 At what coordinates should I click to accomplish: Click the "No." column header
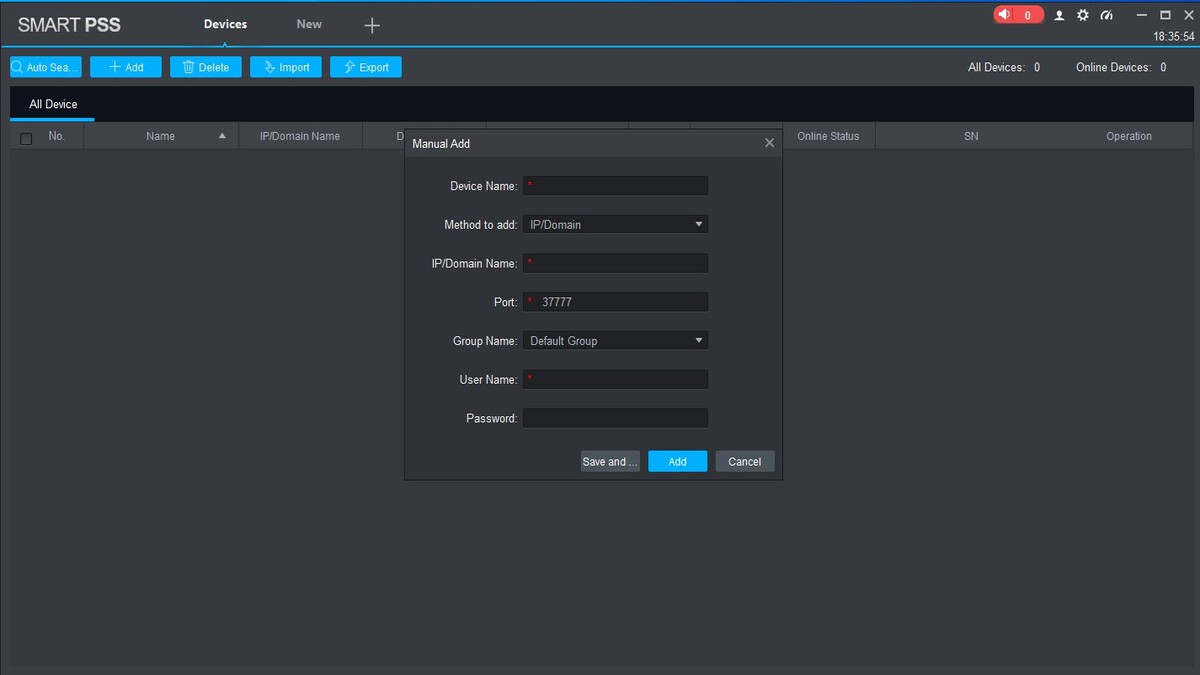(57, 136)
